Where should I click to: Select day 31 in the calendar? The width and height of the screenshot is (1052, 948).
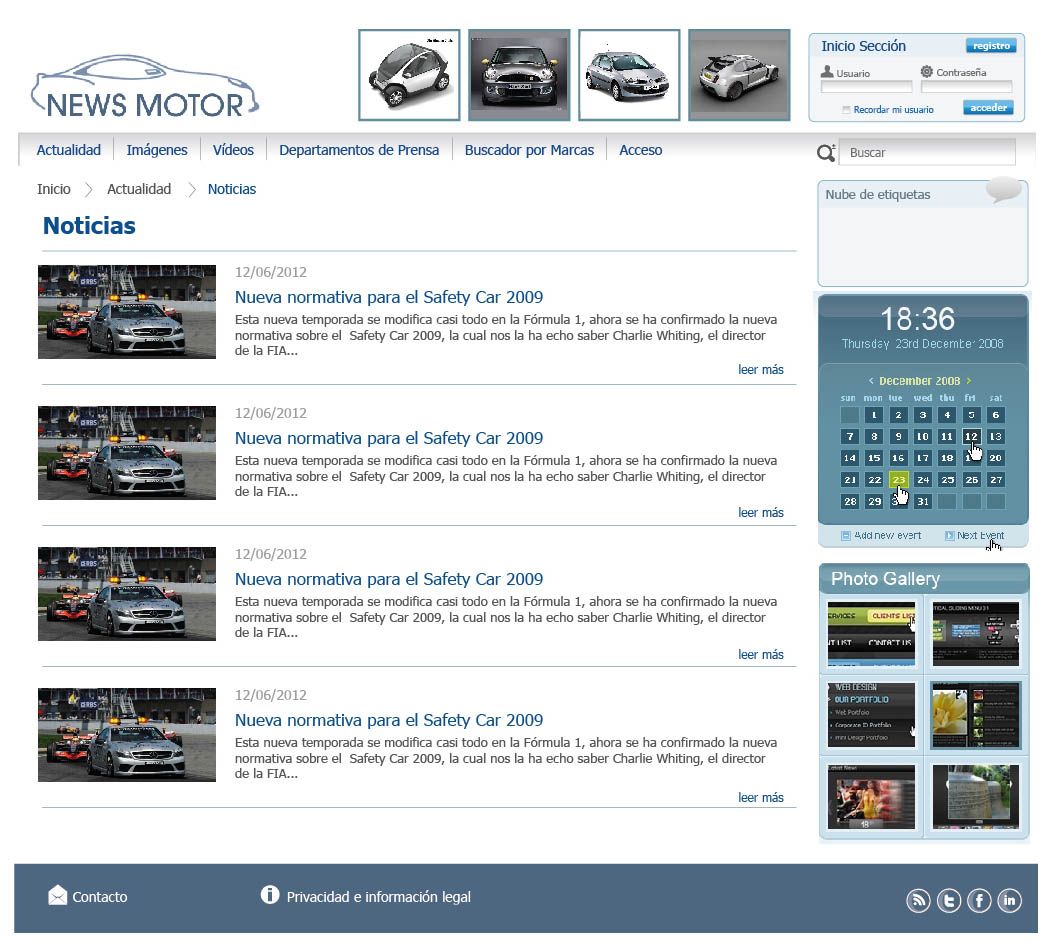pos(923,501)
